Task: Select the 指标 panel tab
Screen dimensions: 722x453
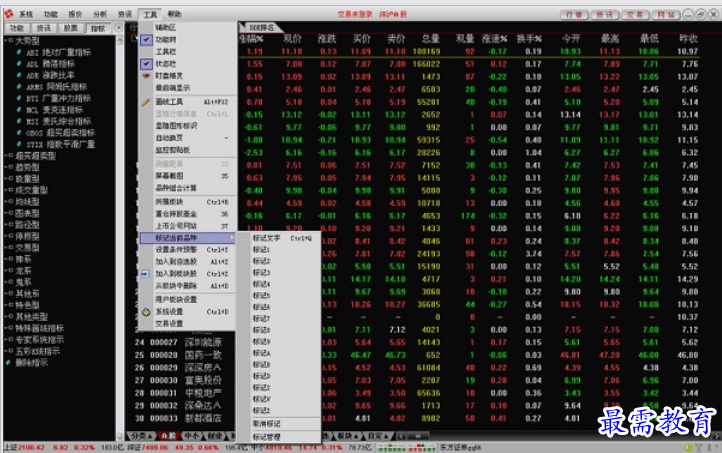Action: tap(98, 29)
